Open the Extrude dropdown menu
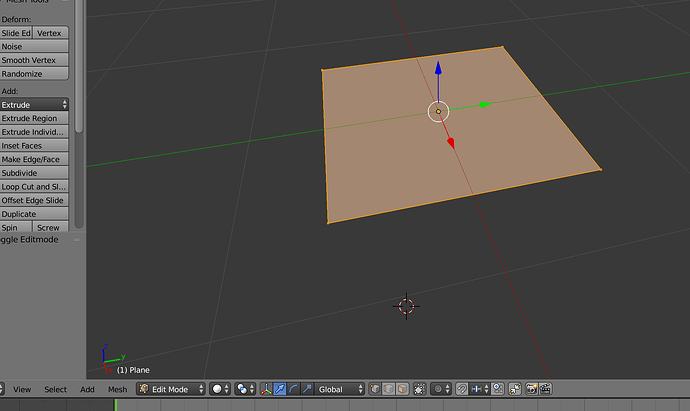Image resolution: width=690 pixels, height=411 pixels. click(x=34, y=105)
